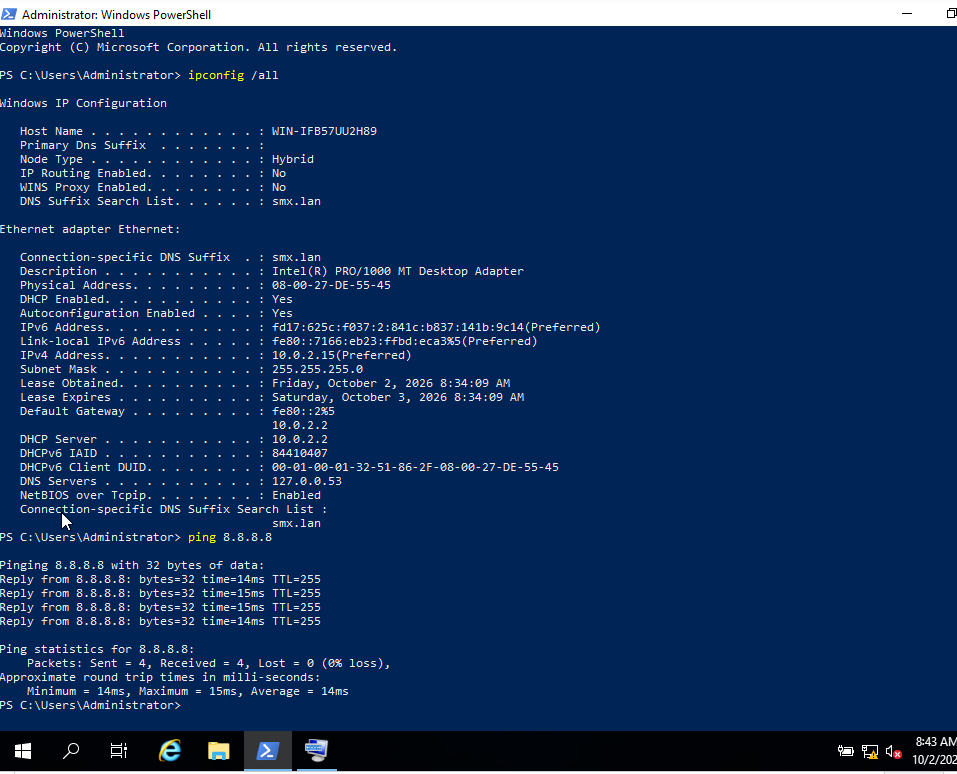
Task: Open Task View from the taskbar
Action: click(x=118, y=751)
